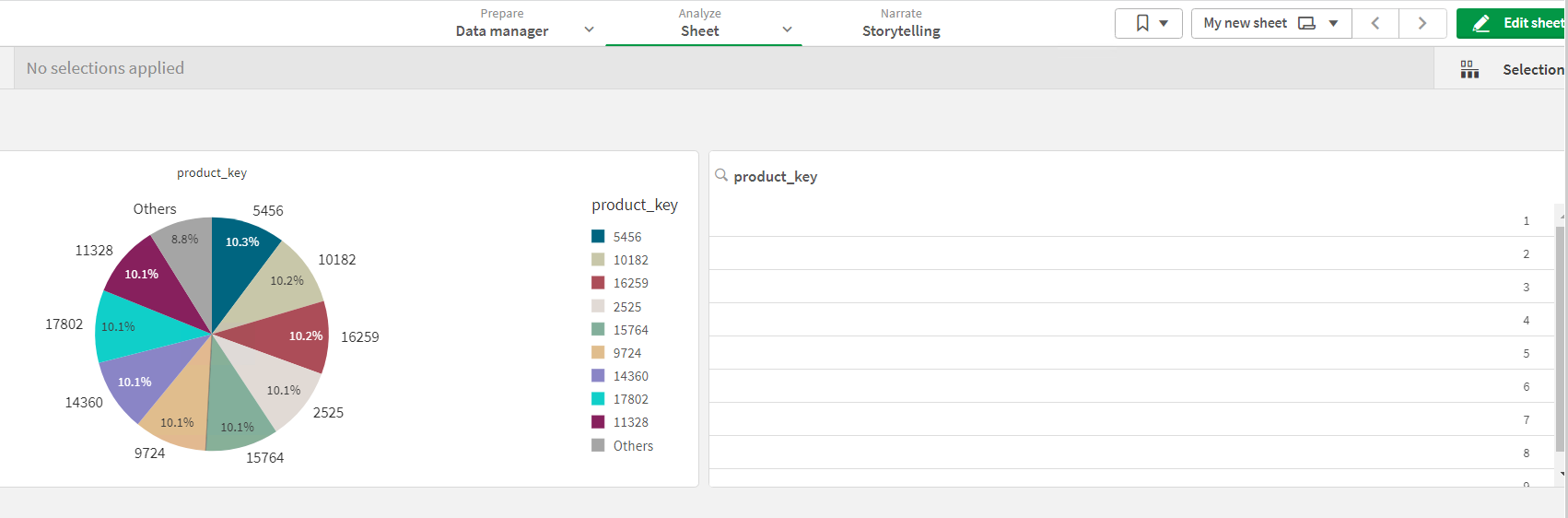The height and width of the screenshot is (518, 1568).
Task: Click the 5456 legend label
Action: pyautogui.click(x=627, y=237)
